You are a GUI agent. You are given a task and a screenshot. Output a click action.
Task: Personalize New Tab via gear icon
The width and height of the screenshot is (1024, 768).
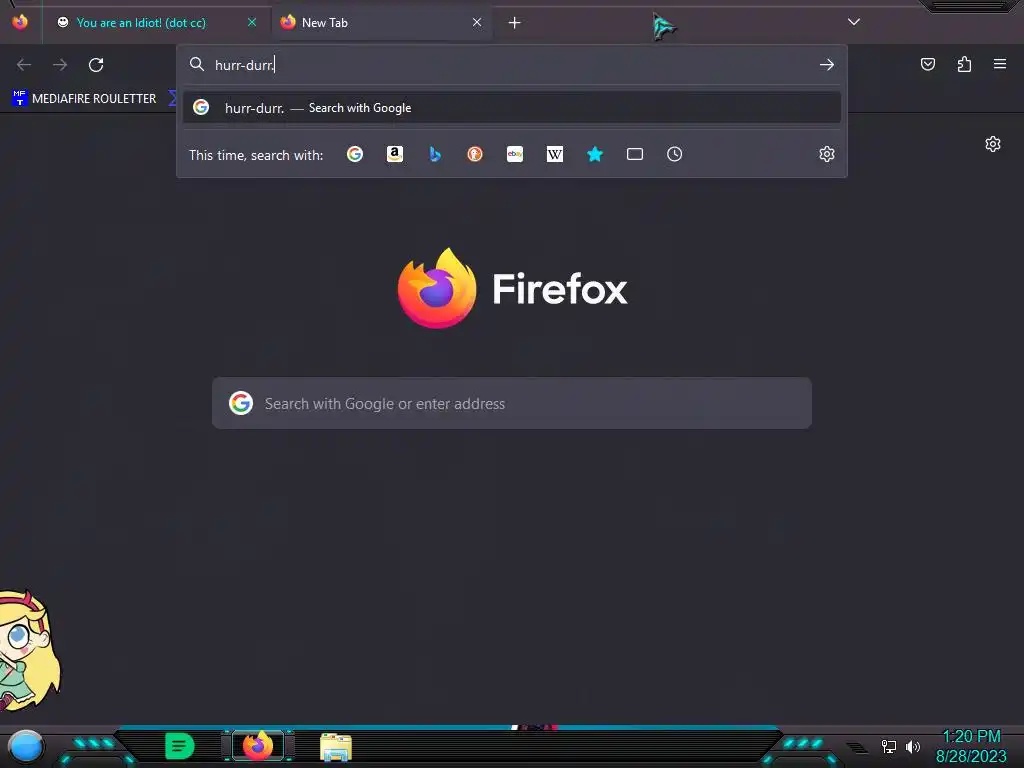click(993, 144)
